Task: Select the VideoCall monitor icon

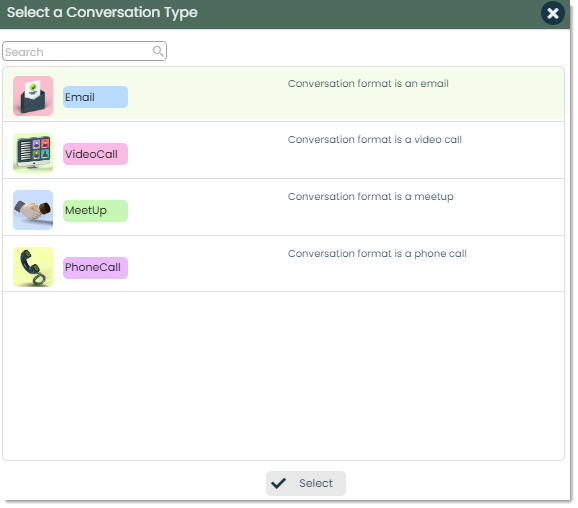Action: pyautogui.click(x=33, y=153)
